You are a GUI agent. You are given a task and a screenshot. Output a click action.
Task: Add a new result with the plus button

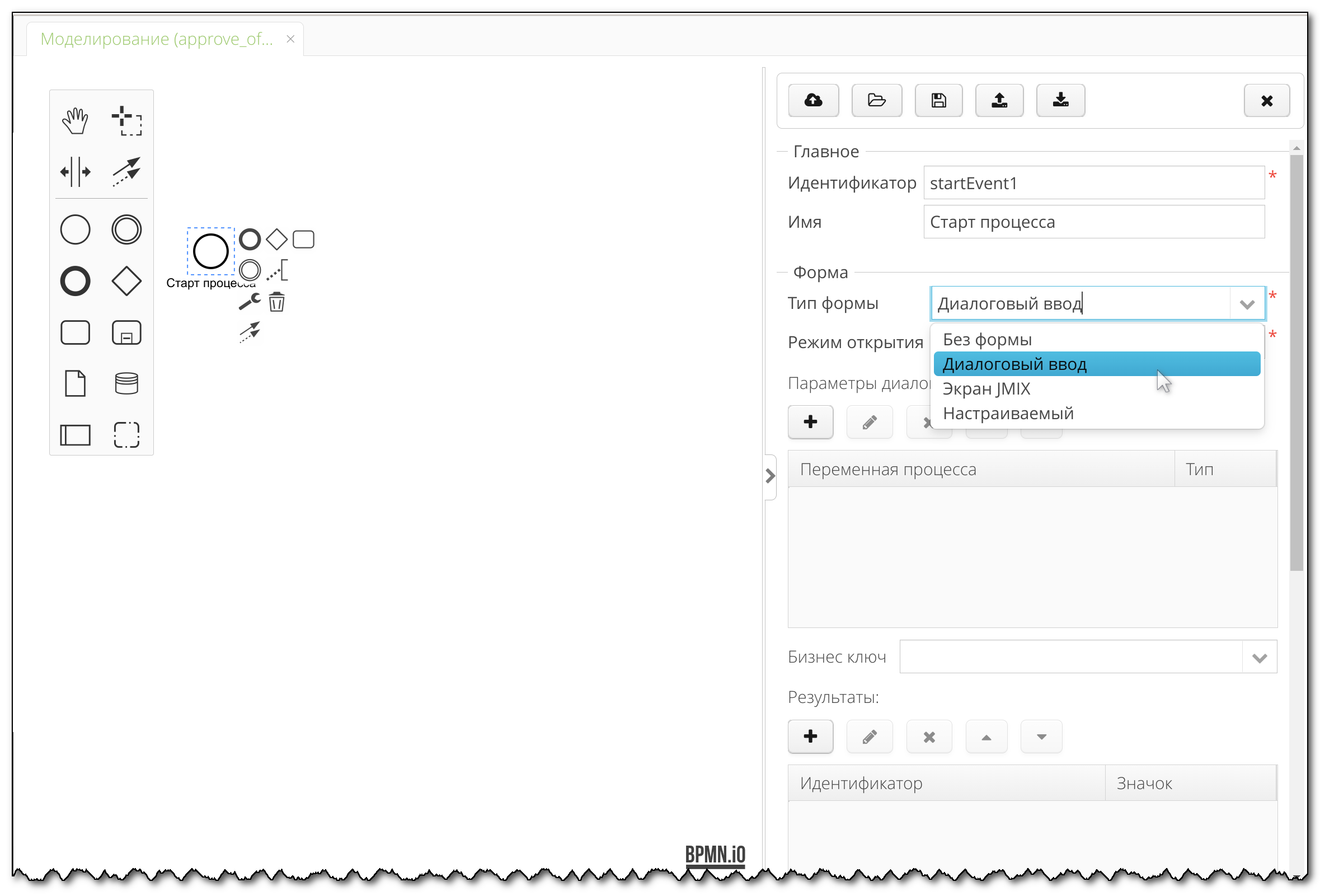tap(810, 736)
